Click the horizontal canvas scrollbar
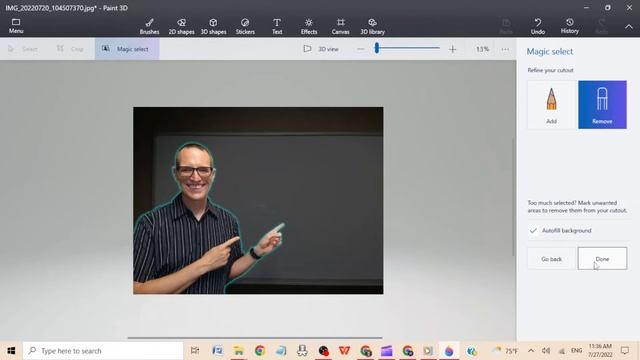The image size is (640, 360). [x=255, y=338]
